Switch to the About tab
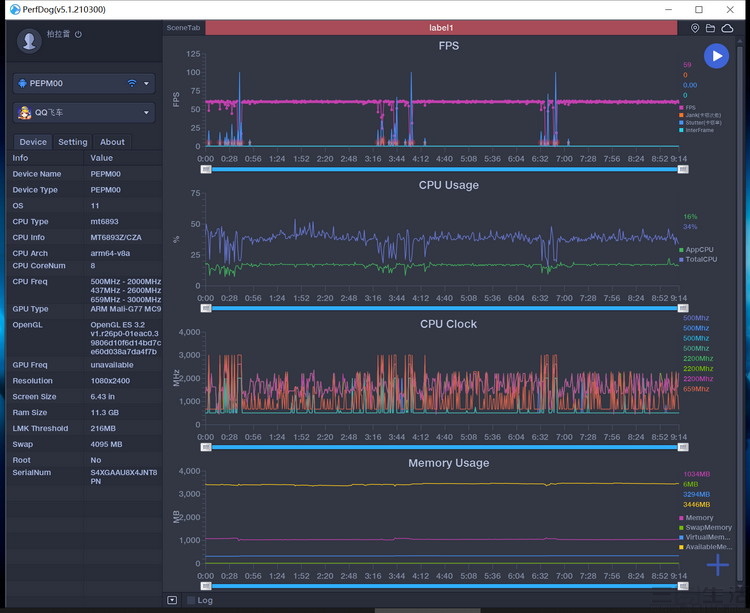 click(112, 142)
